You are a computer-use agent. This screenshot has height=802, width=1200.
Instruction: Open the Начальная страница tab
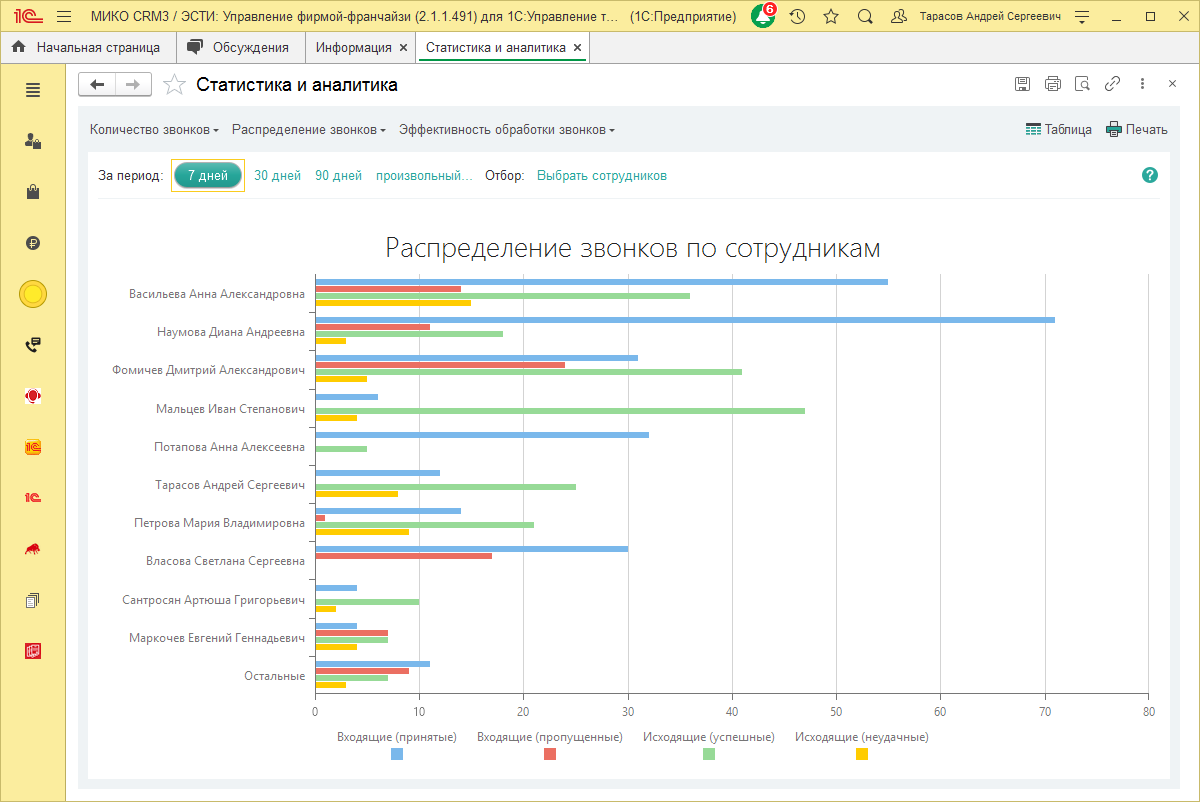[87, 47]
